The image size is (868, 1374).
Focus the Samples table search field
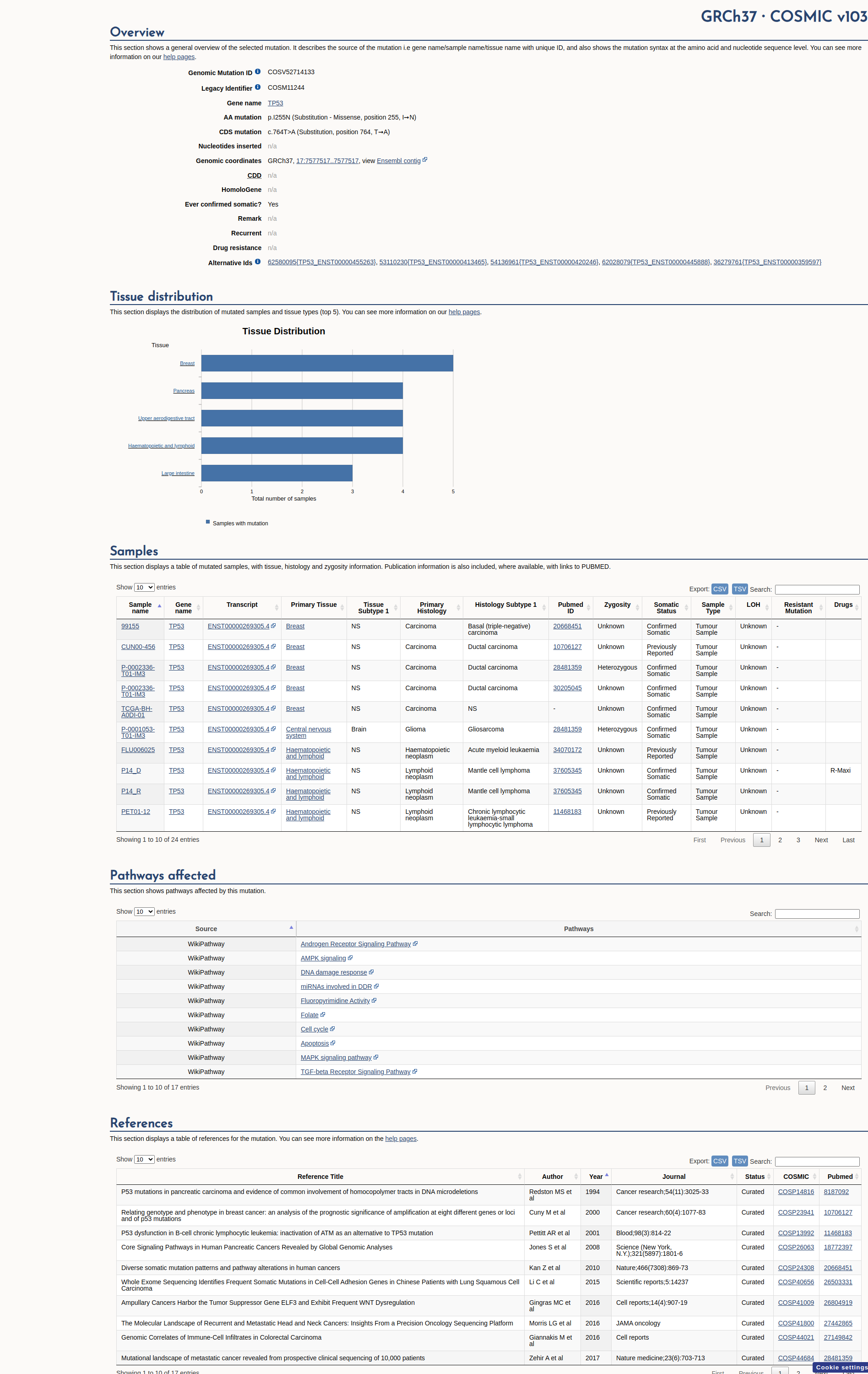click(x=817, y=589)
